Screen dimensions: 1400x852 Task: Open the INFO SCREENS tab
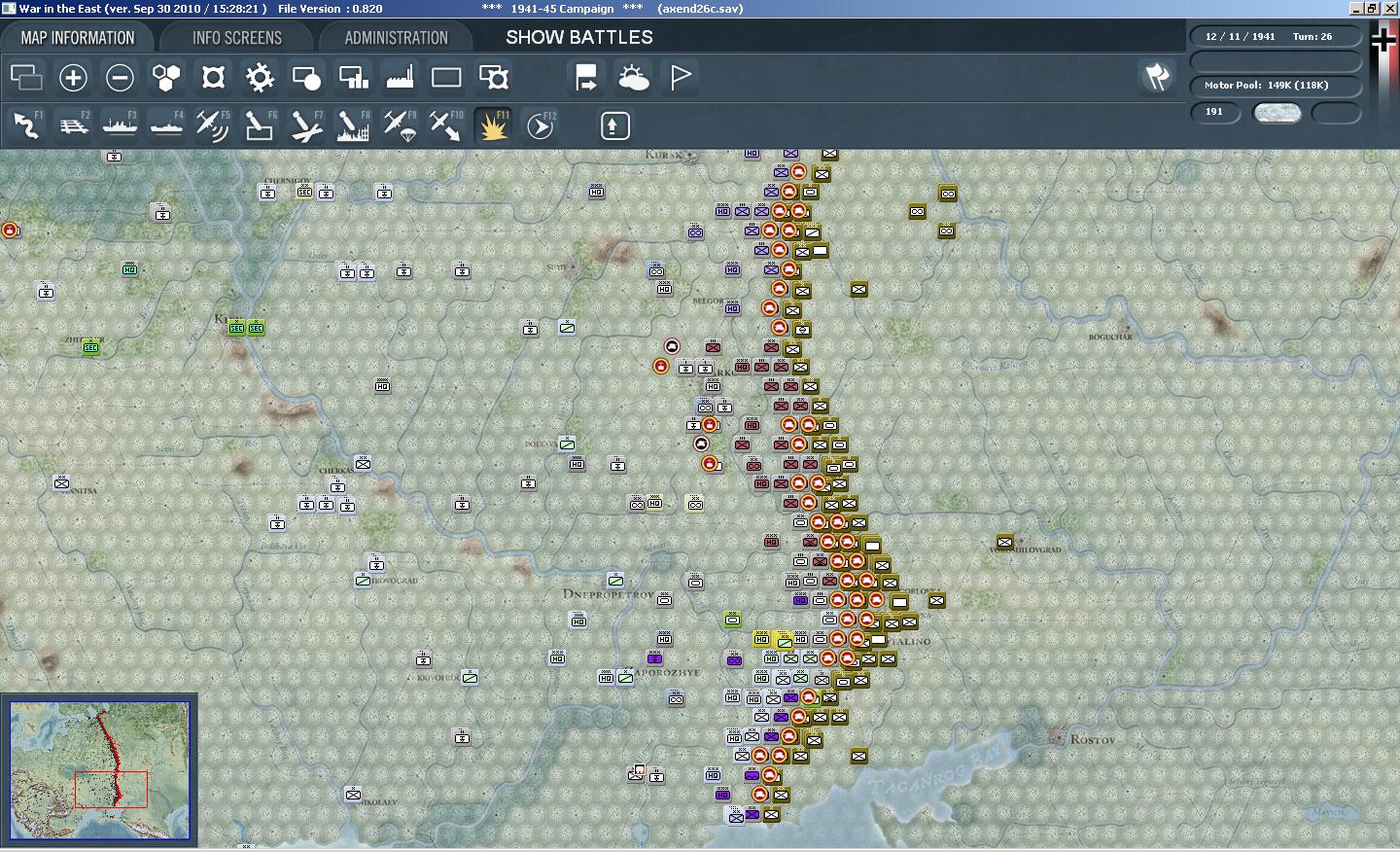(x=237, y=38)
